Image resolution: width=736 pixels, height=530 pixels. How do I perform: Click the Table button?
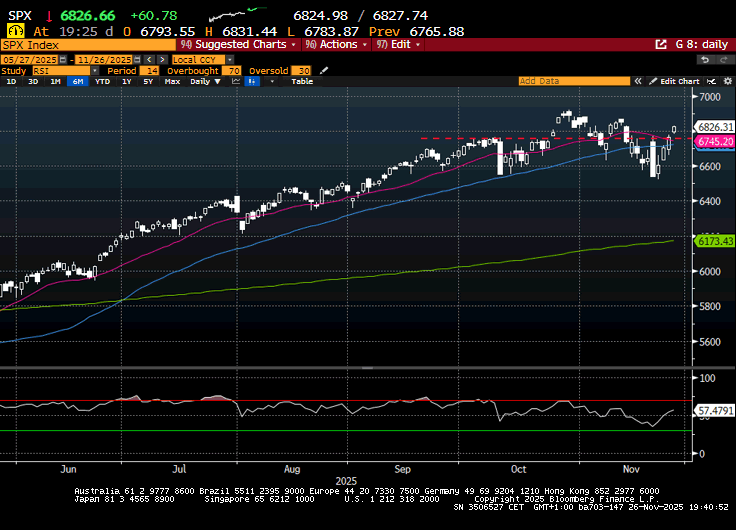pyautogui.click(x=301, y=81)
